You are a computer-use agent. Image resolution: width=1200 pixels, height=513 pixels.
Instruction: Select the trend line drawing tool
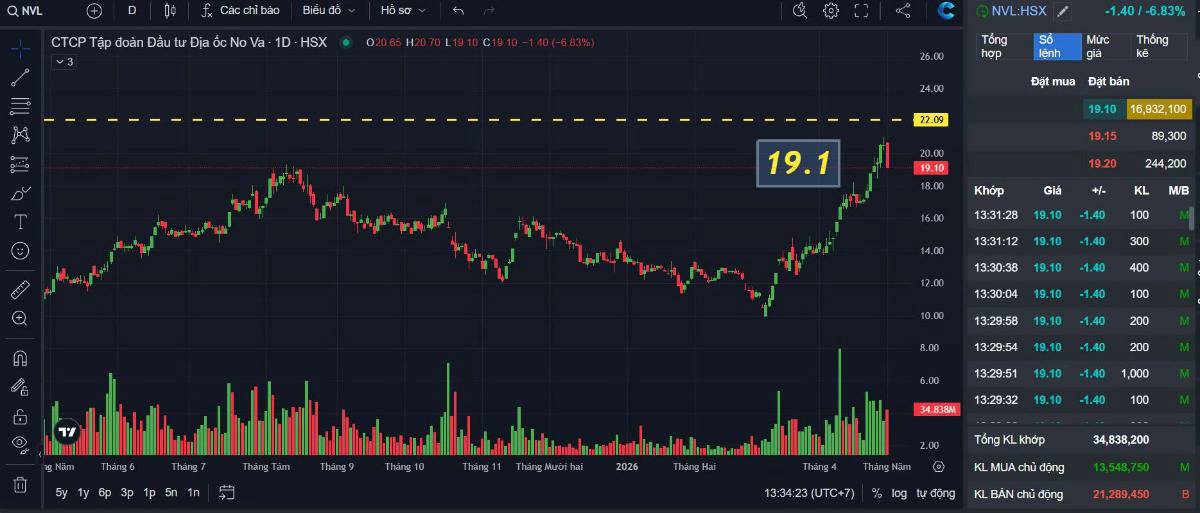tap(20, 77)
